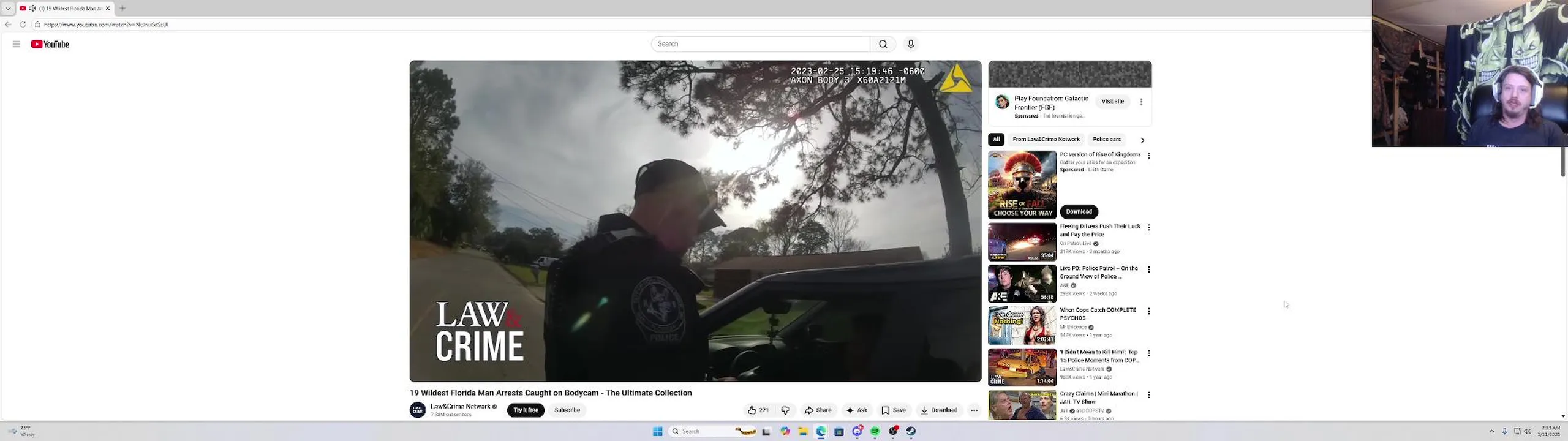This screenshot has height=441, width=1568.
Task: Select the All filter chip
Action: (x=996, y=140)
